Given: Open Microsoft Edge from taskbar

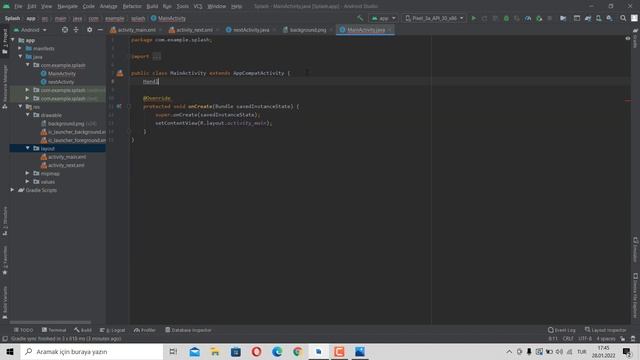Looking at the screenshot, I should (277, 351).
